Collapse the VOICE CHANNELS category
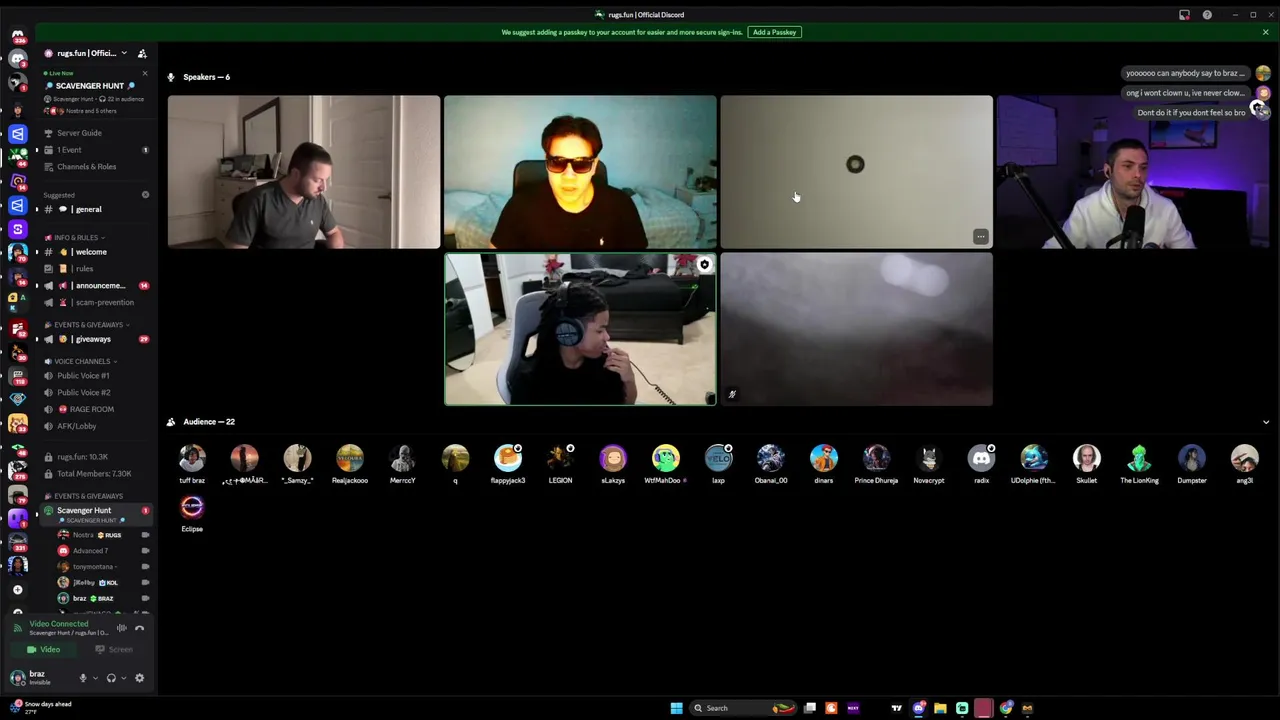 click(x=82, y=361)
